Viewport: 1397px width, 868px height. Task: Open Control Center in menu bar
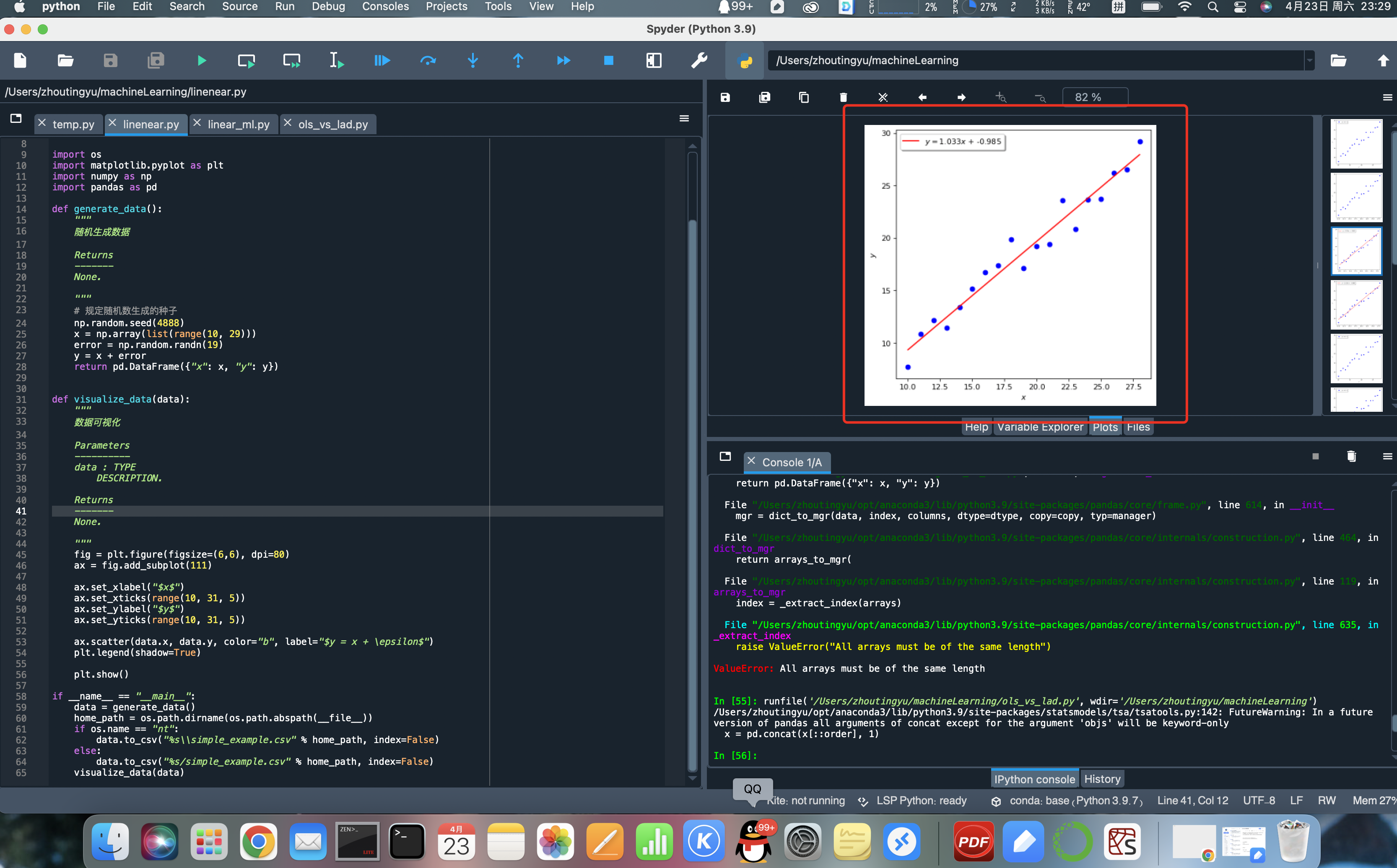point(1240,7)
